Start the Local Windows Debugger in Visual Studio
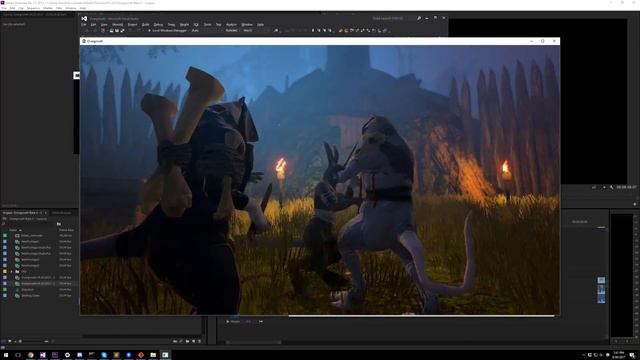640x360 pixels. [167, 31]
